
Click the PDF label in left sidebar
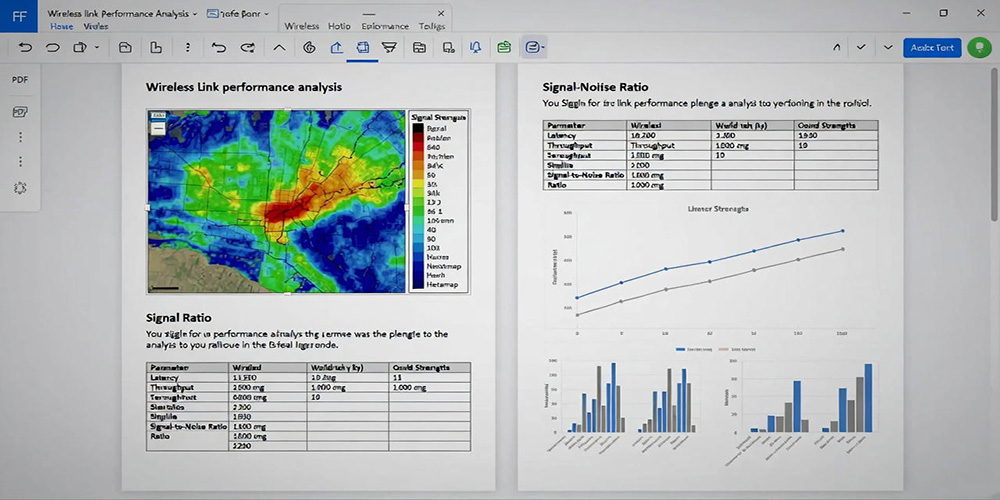pos(20,78)
